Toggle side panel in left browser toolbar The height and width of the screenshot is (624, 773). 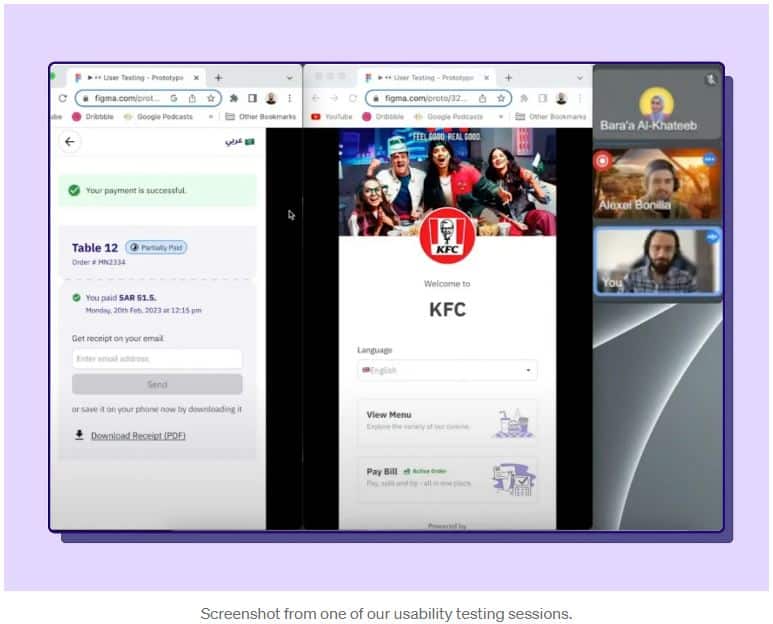click(252, 99)
